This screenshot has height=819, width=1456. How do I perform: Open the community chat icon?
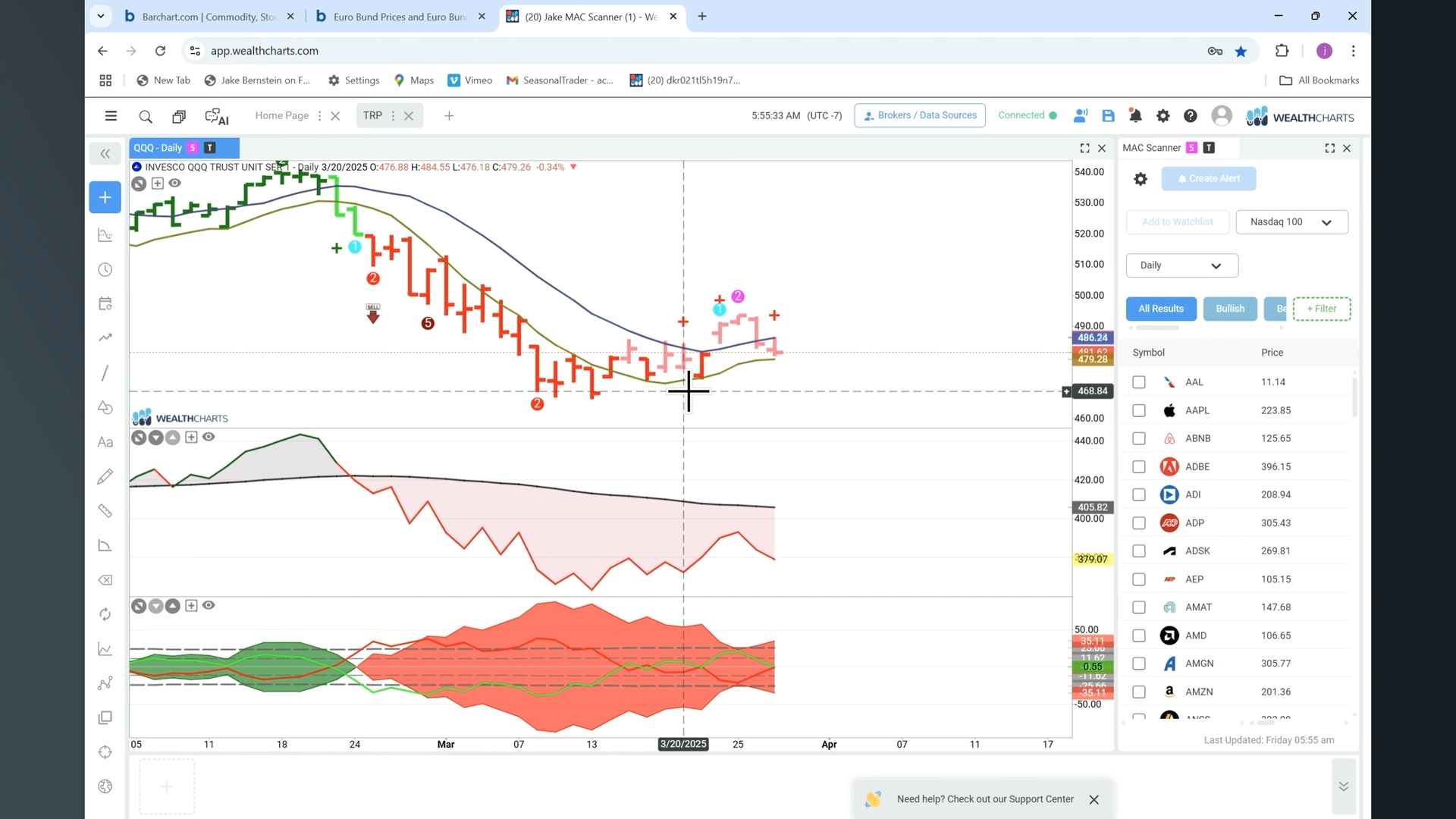click(1081, 116)
